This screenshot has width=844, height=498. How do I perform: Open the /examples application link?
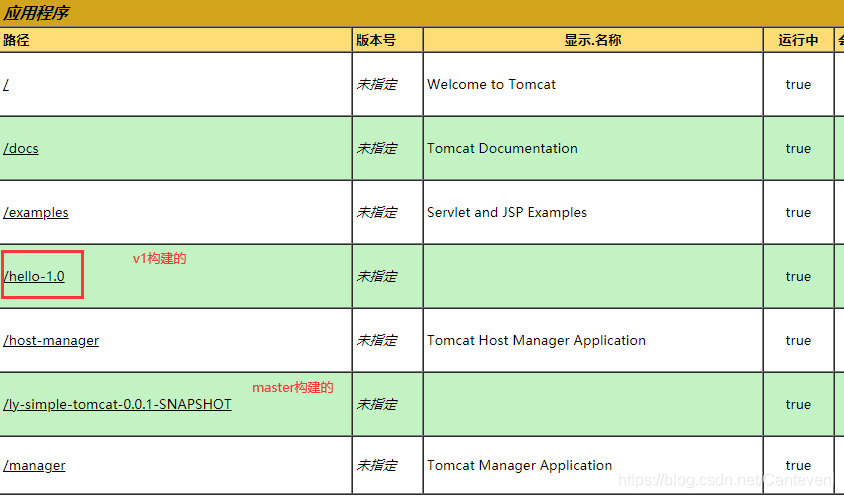[x=36, y=213]
